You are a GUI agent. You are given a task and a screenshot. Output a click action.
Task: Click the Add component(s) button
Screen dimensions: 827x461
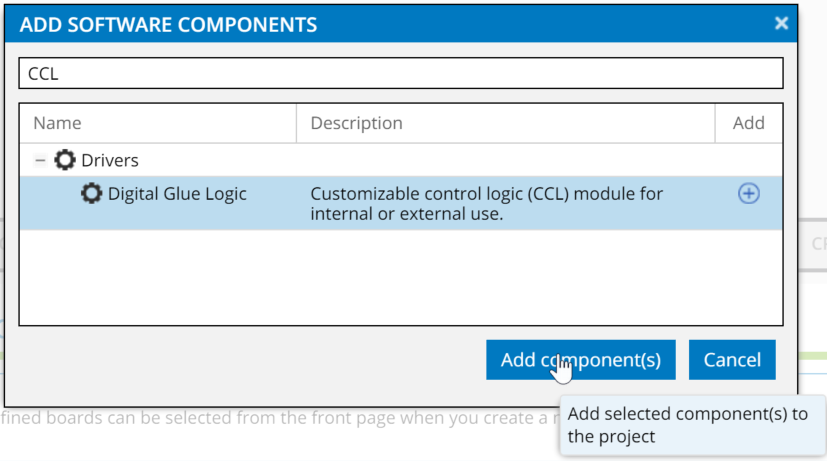click(581, 360)
